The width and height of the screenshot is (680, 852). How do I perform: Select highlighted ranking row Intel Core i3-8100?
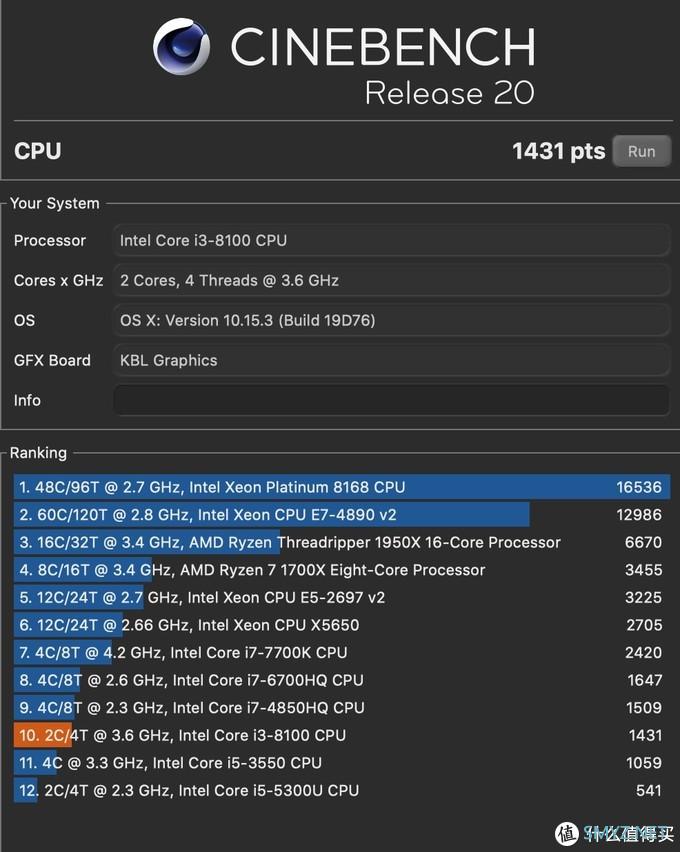tap(342, 736)
